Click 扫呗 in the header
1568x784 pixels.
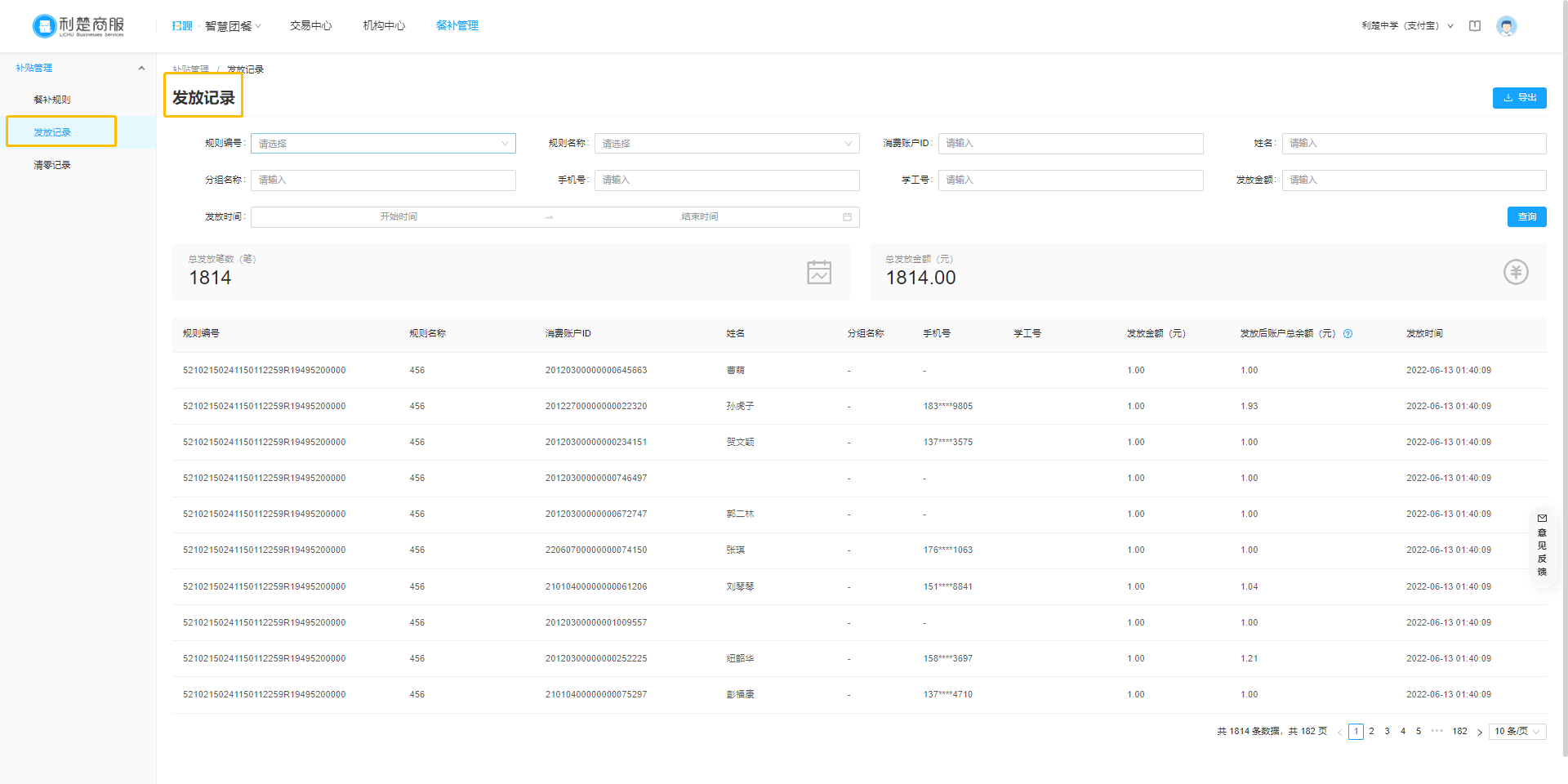click(182, 26)
